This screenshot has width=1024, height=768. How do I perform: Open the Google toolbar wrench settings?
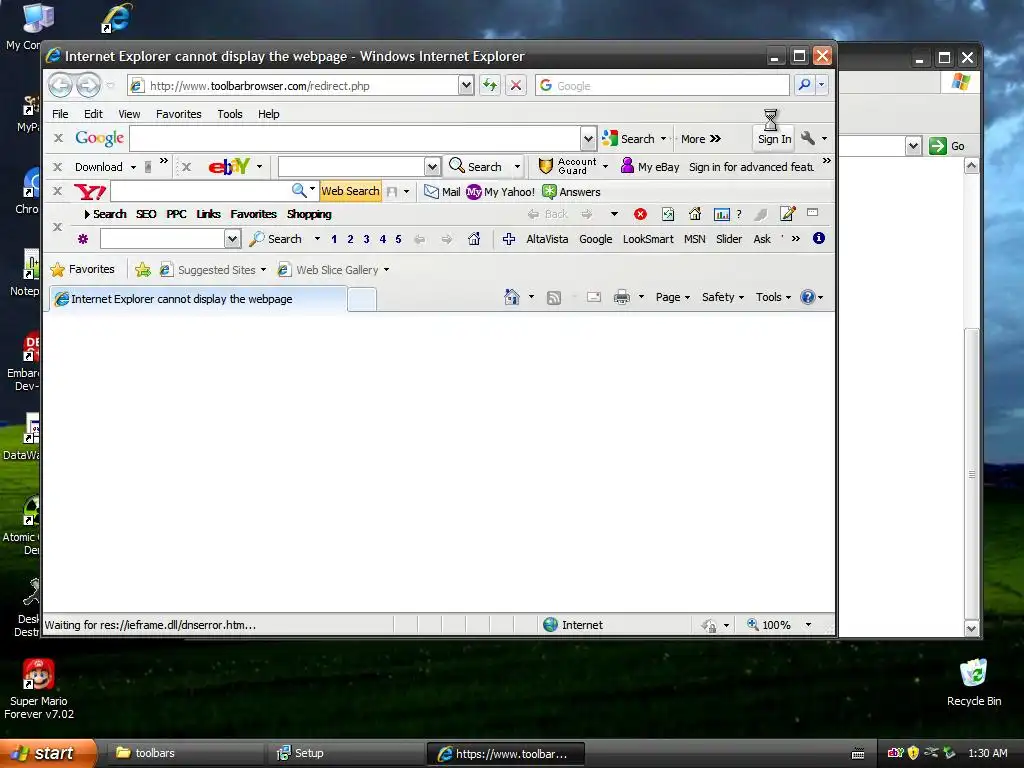click(x=808, y=138)
